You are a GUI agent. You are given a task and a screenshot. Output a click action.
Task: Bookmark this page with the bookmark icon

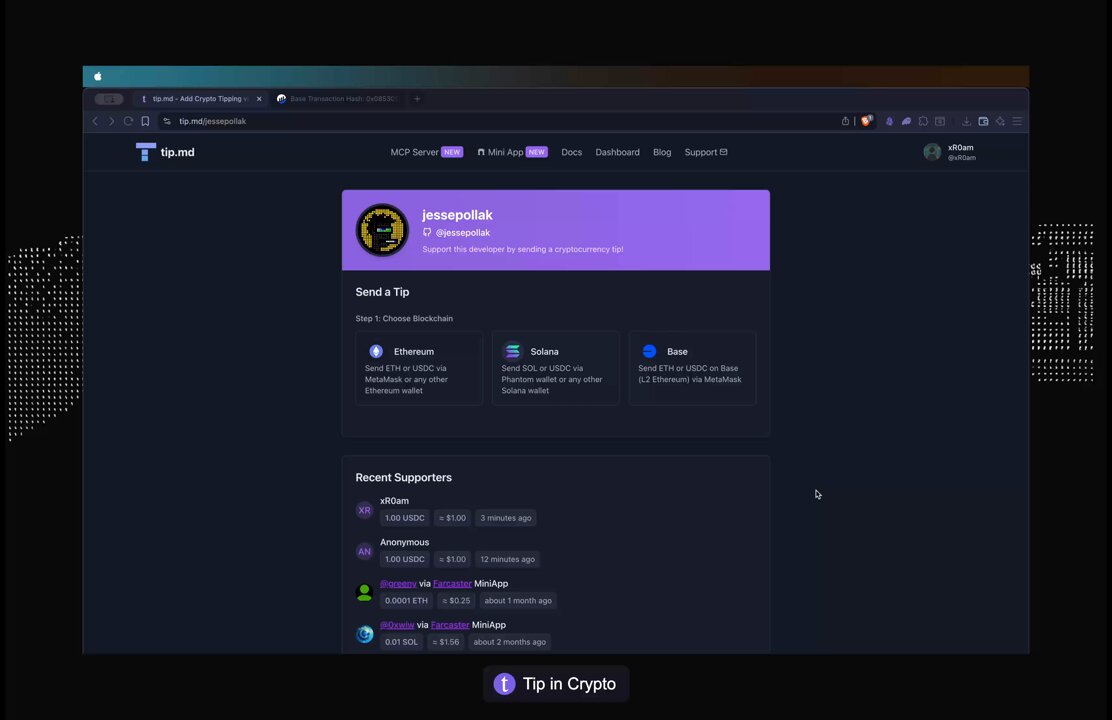pos(145,121)
